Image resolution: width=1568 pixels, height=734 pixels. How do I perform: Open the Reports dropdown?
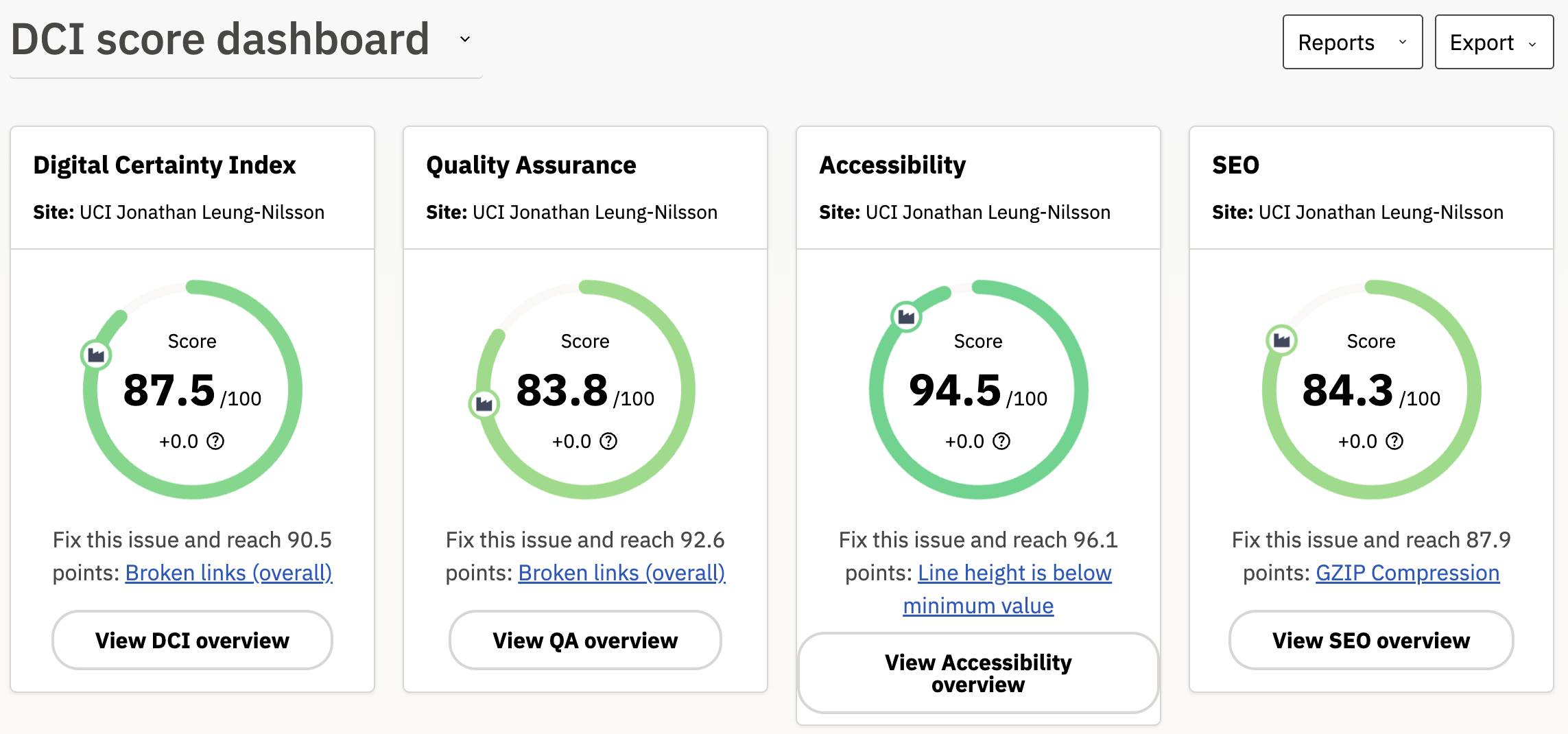click(1353, 42)
